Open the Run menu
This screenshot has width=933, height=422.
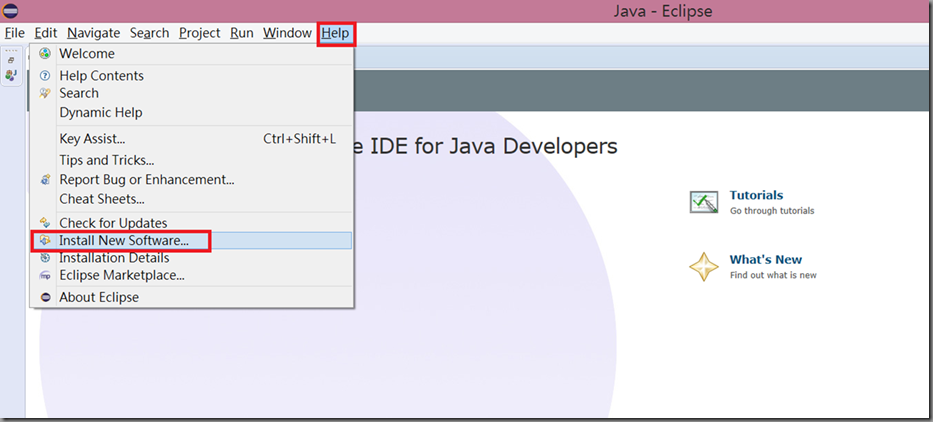tap(242, 33)
